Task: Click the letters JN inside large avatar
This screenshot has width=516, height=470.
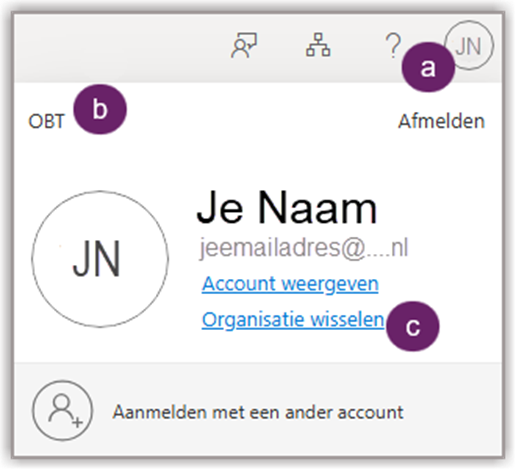Action: (97, 259)
